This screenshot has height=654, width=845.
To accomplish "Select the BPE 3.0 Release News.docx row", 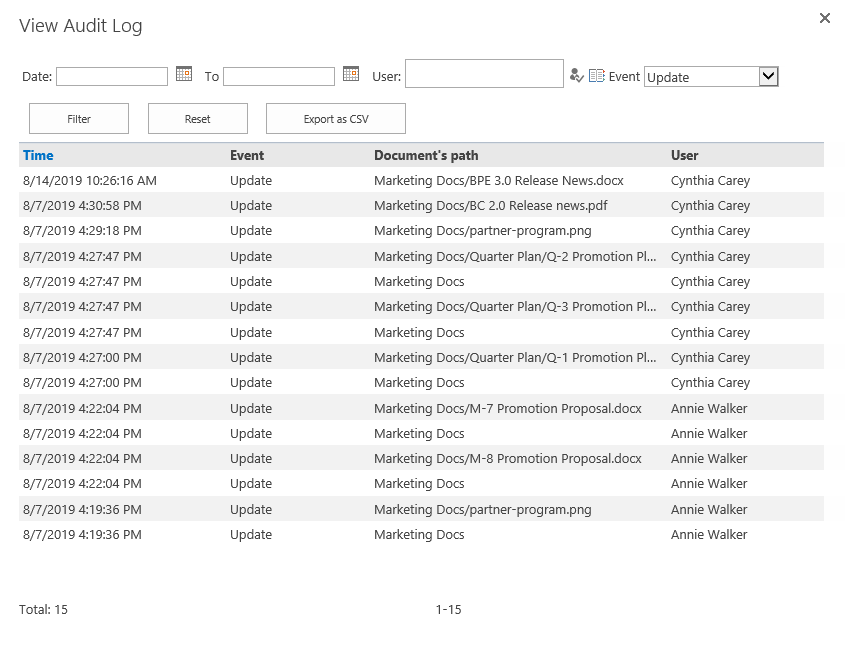I will 421,180.
